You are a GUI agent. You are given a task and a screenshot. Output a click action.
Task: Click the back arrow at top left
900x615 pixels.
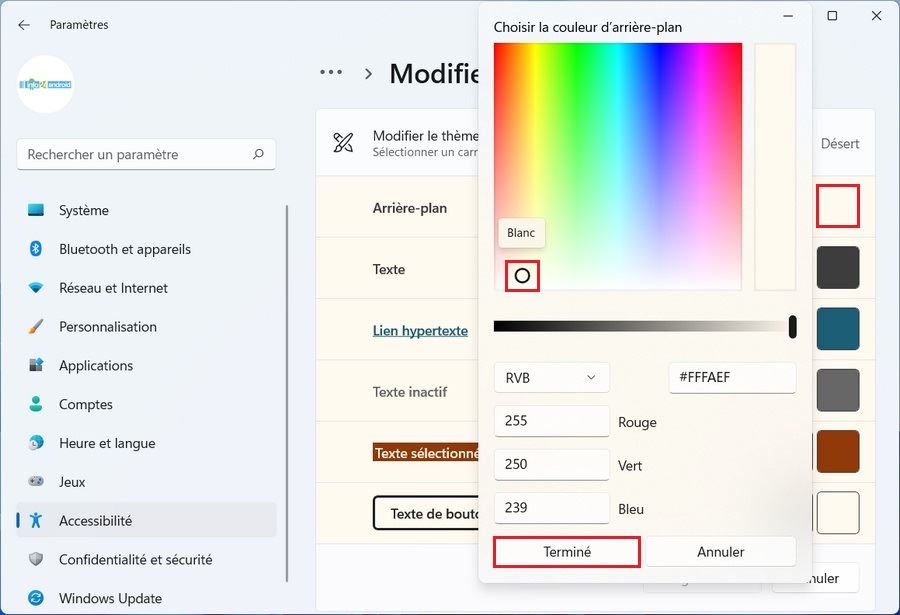point(22,24)
